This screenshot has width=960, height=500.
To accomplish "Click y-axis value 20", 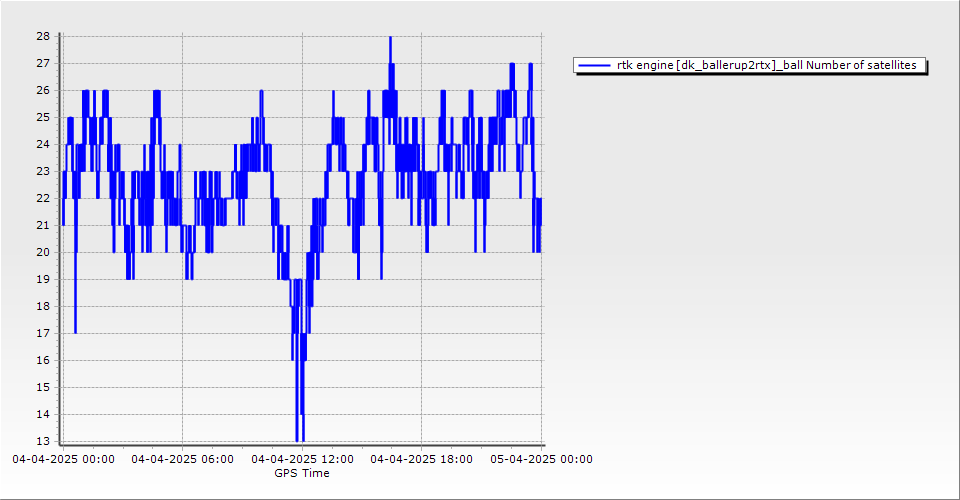I will pyautogui.click(x=43, y=252).
